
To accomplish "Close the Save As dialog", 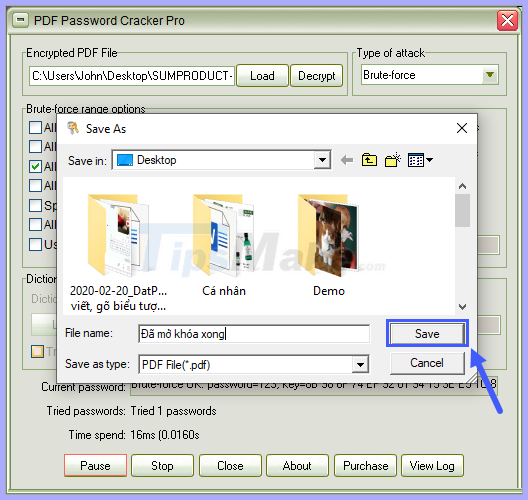I will click(462, 128).
